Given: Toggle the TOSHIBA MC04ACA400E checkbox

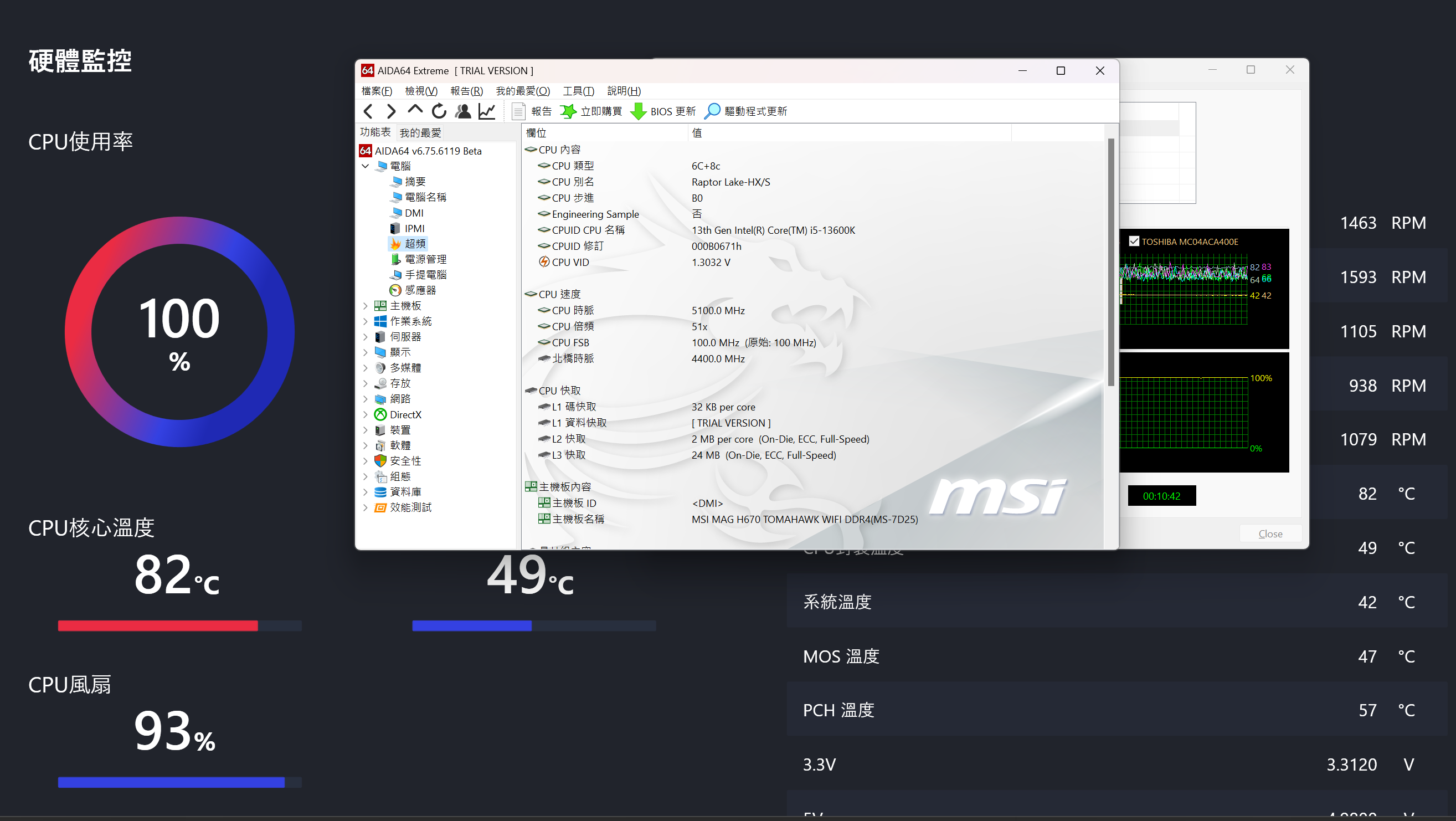Looking at the screenshot, I should 1134,242.
